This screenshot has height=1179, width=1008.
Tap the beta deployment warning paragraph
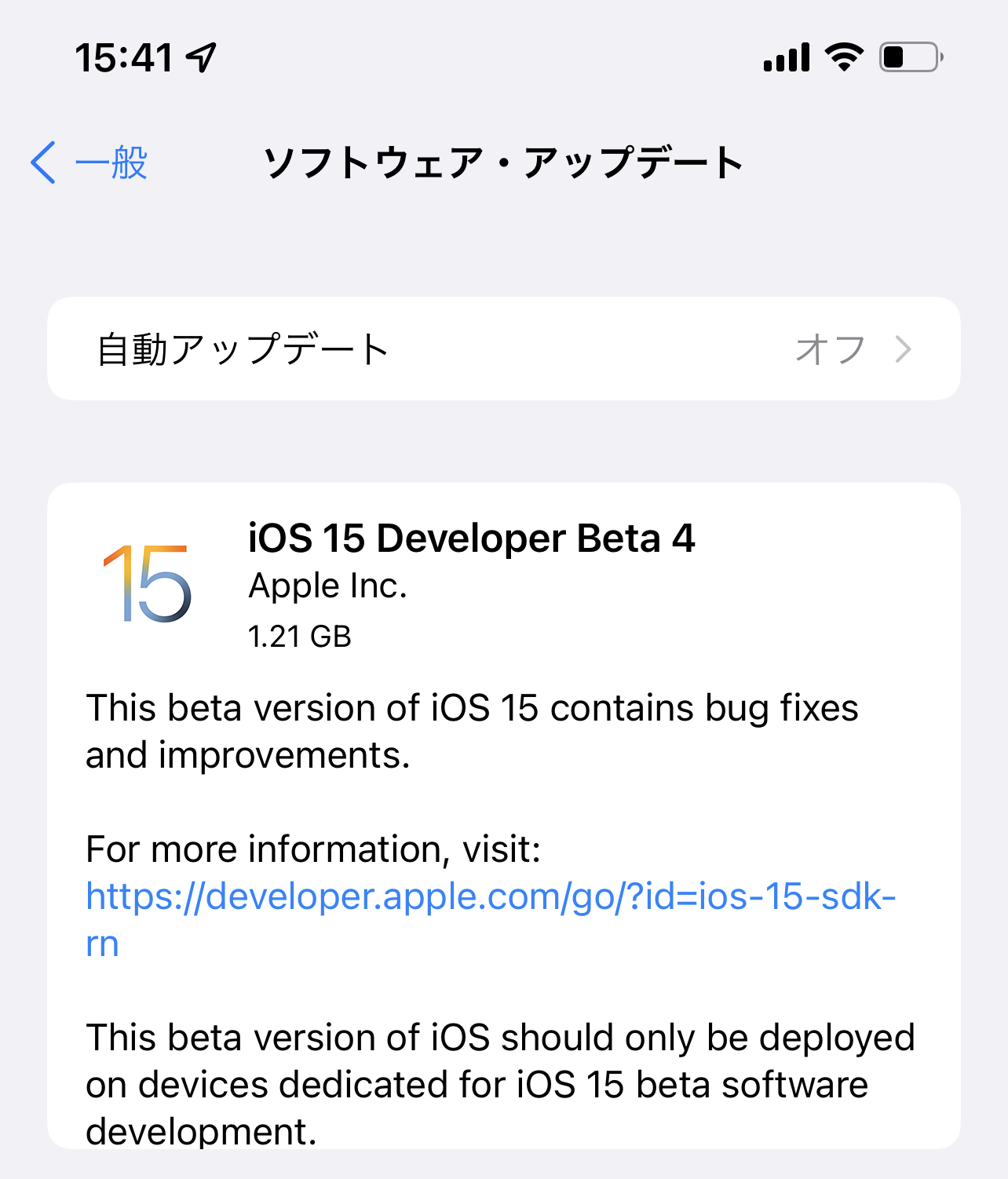click(x=500, y=1084)
